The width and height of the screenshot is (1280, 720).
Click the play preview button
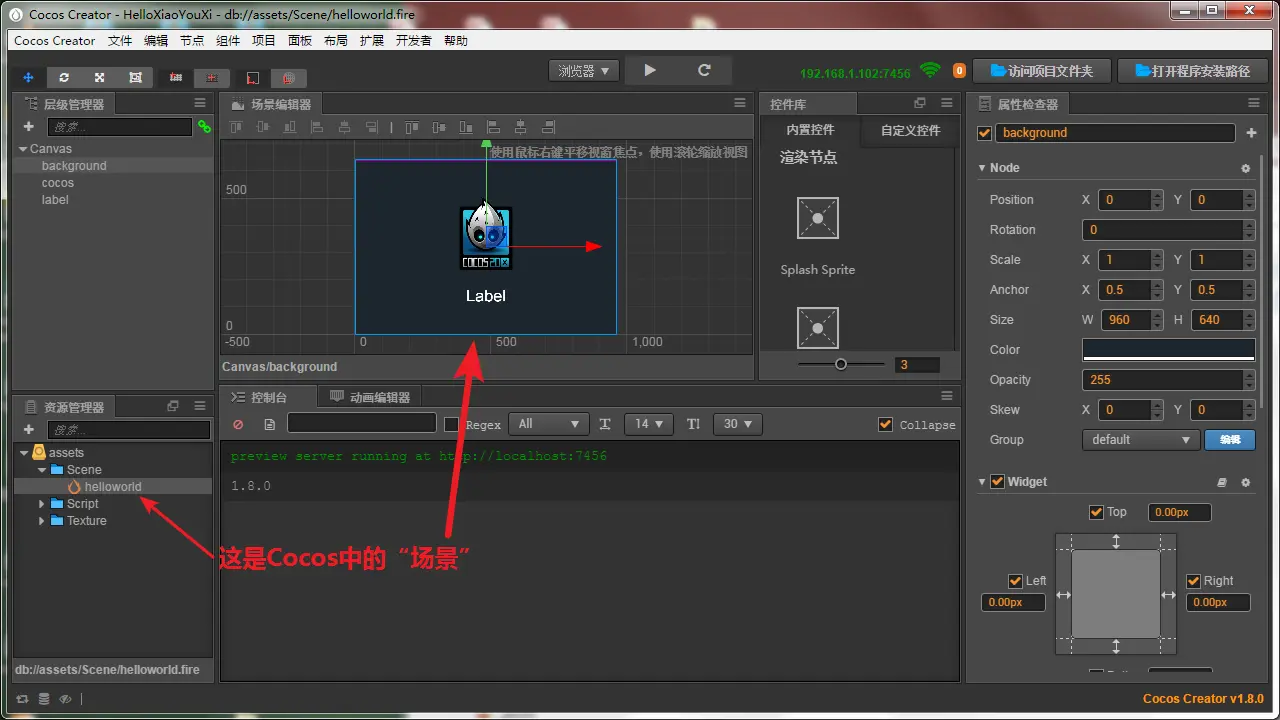click(x=650, y=70)
